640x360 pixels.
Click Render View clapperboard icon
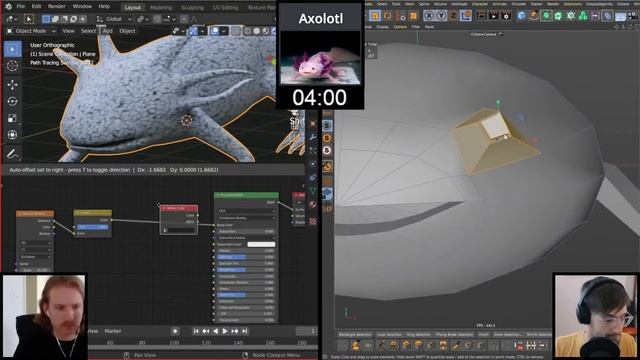coord(481,16)
